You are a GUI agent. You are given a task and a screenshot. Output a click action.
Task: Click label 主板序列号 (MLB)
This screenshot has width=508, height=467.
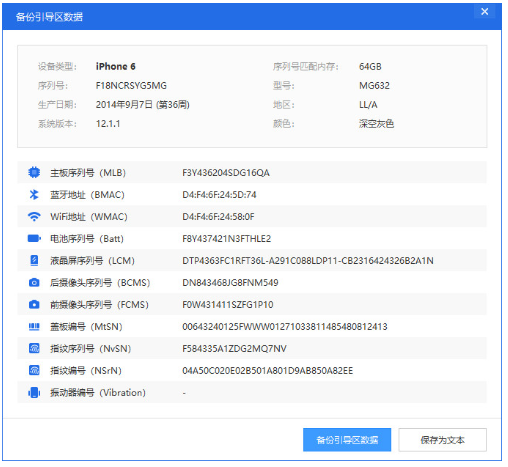88,173
